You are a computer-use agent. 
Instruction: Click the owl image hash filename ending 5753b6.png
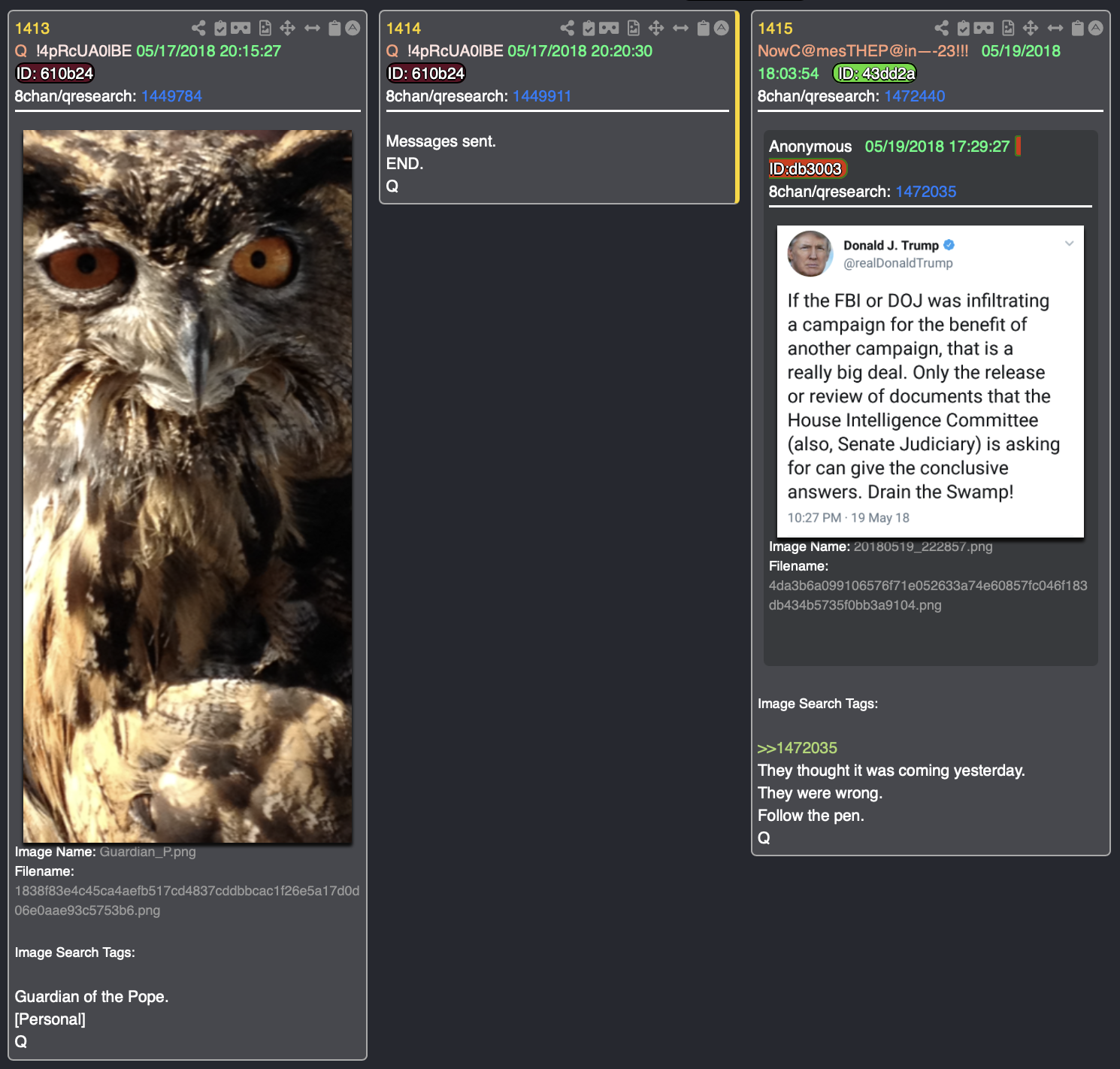(187, 901)
